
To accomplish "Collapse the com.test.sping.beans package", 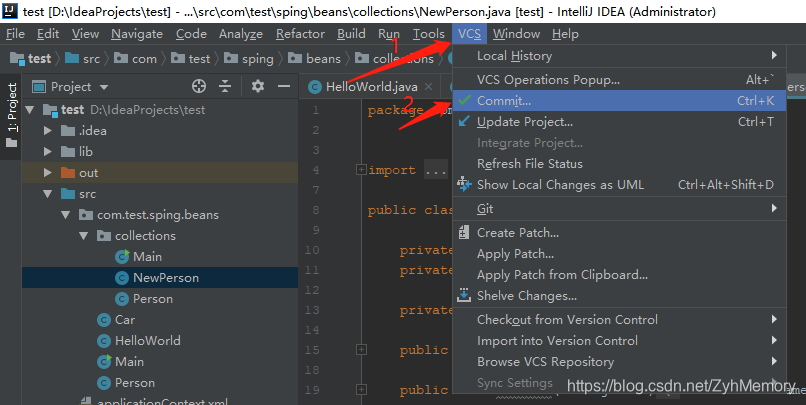I will [x=66, y=215].
